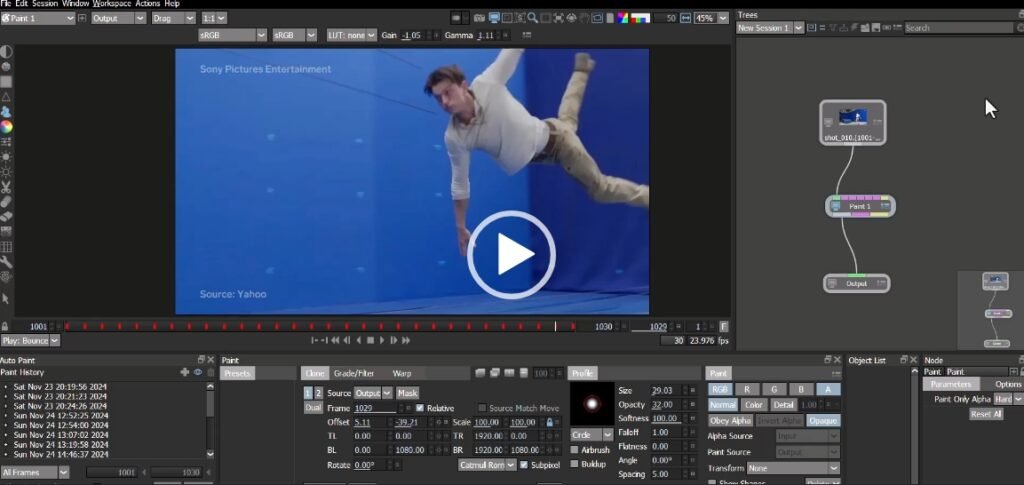This screenshot has height=485, width=1024.
Task: Pick the Color brush tool in the left toolbar
Action: pyautogui.click(x=6, y=127)
